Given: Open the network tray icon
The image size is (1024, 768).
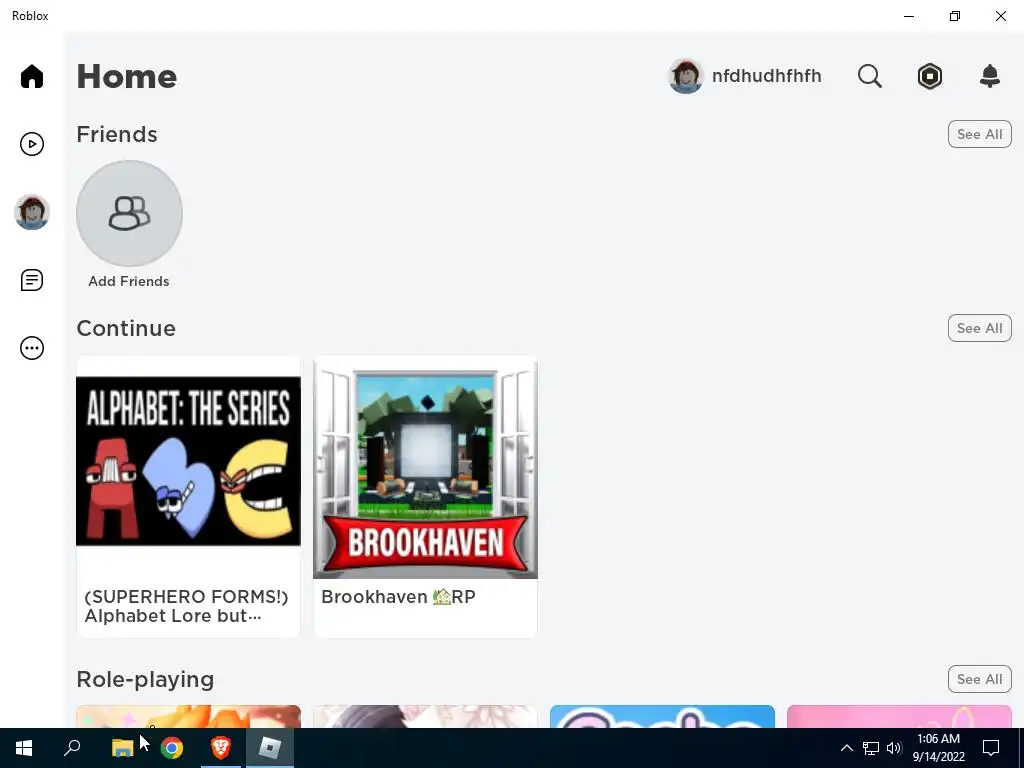Looking at the screenshot, I should point(871,748).
